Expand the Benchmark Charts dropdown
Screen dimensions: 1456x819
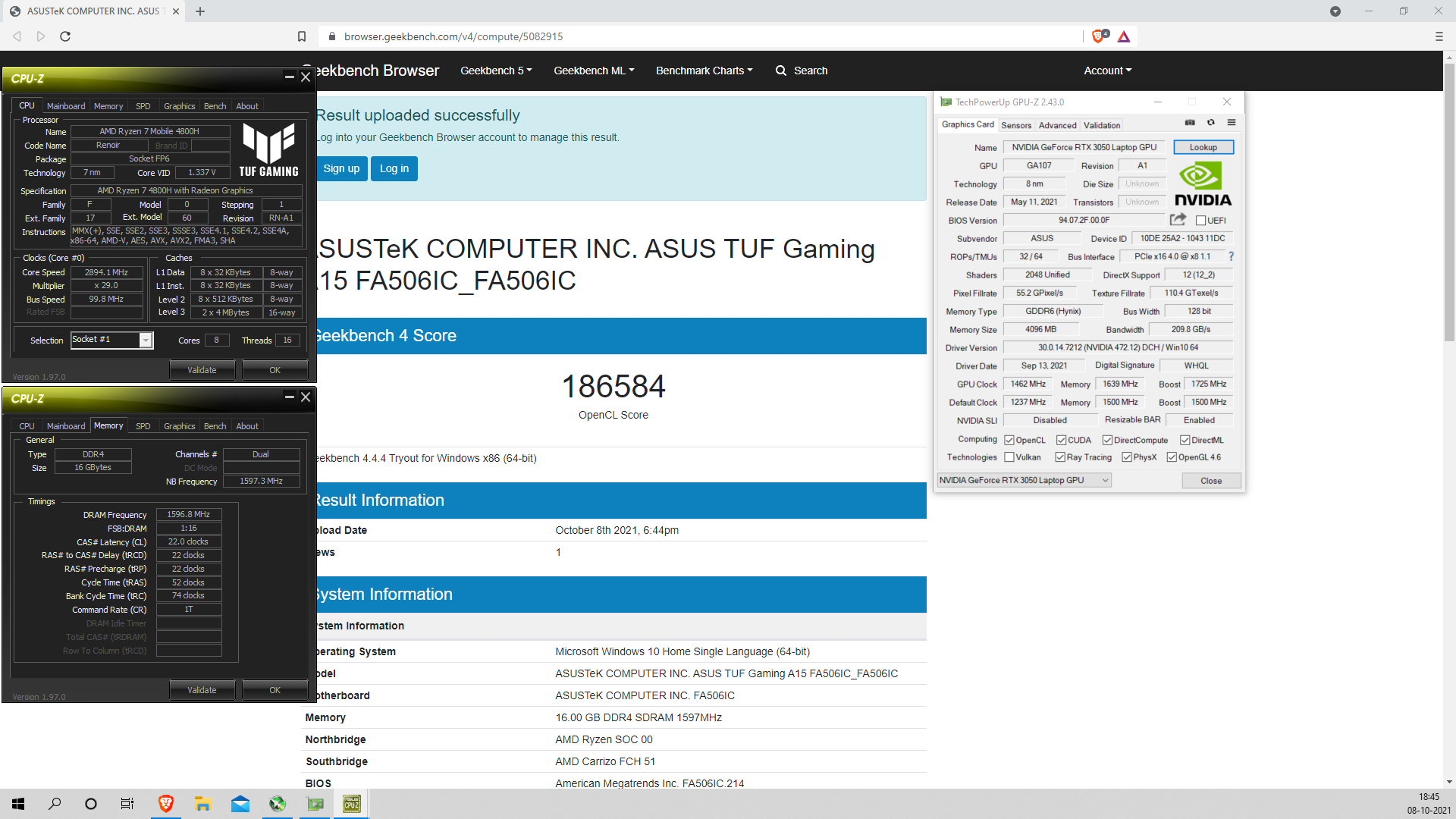704,71
